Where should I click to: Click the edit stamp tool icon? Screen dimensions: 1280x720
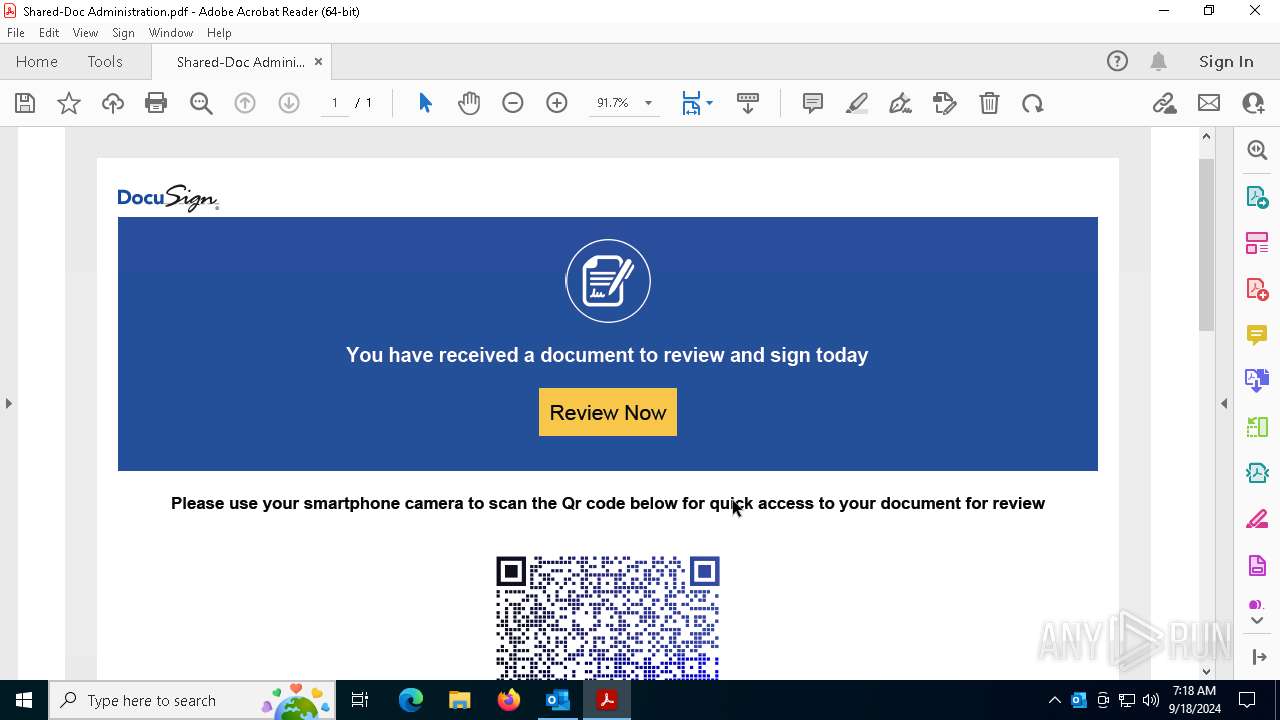(x=945, y=103)
